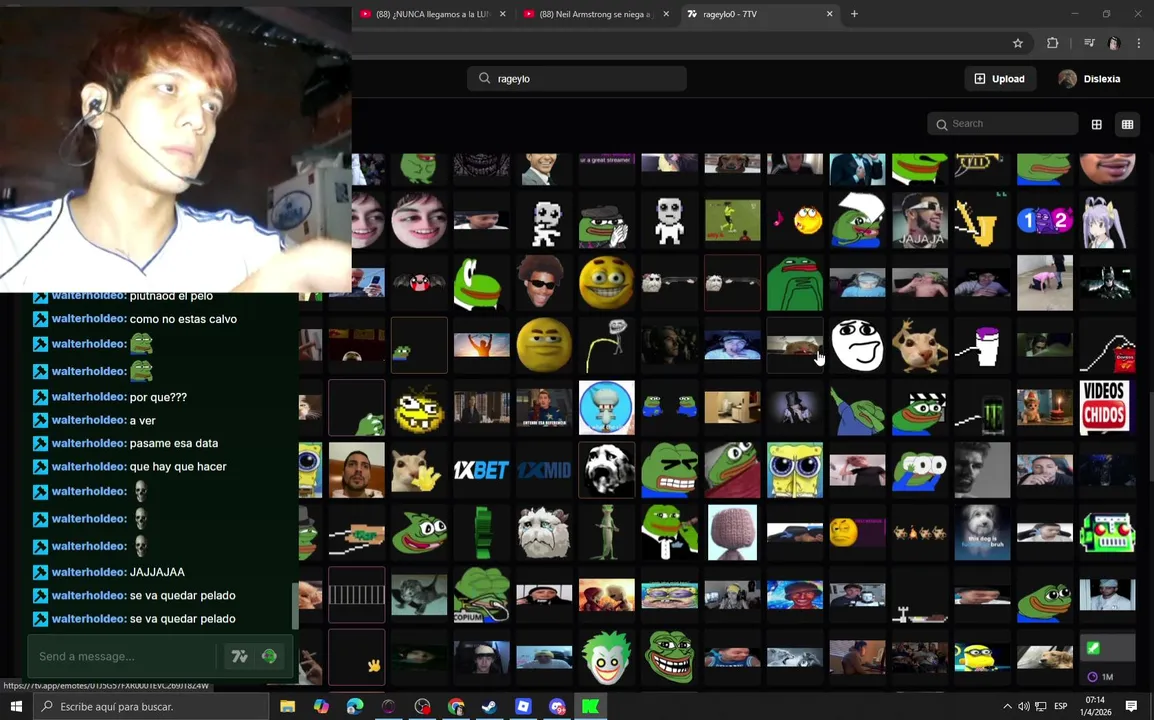Open the COPIUM Pepe emote
Screen dimensions: 1154x720
(481, 595)
